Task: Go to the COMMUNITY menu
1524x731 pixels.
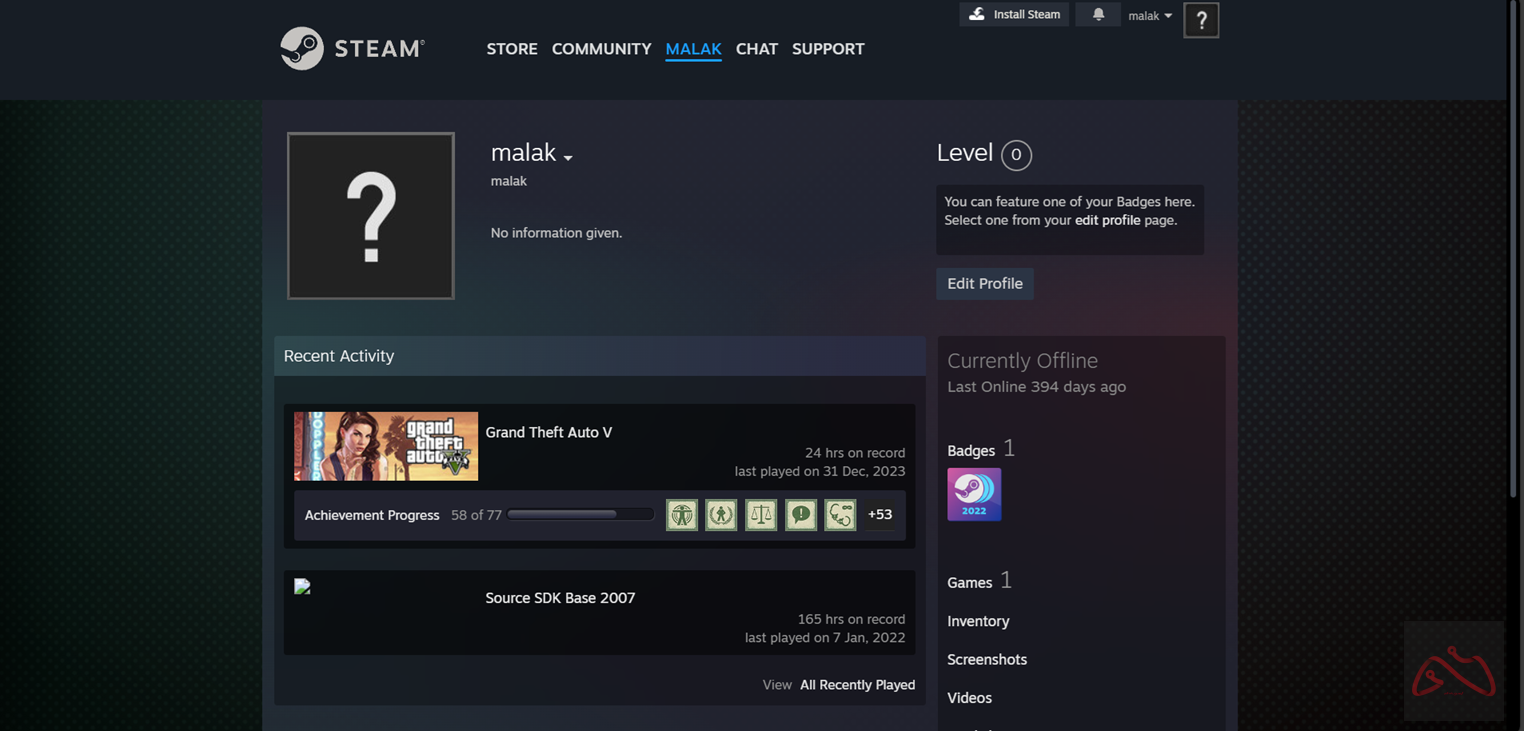Action: pos(601,49)
